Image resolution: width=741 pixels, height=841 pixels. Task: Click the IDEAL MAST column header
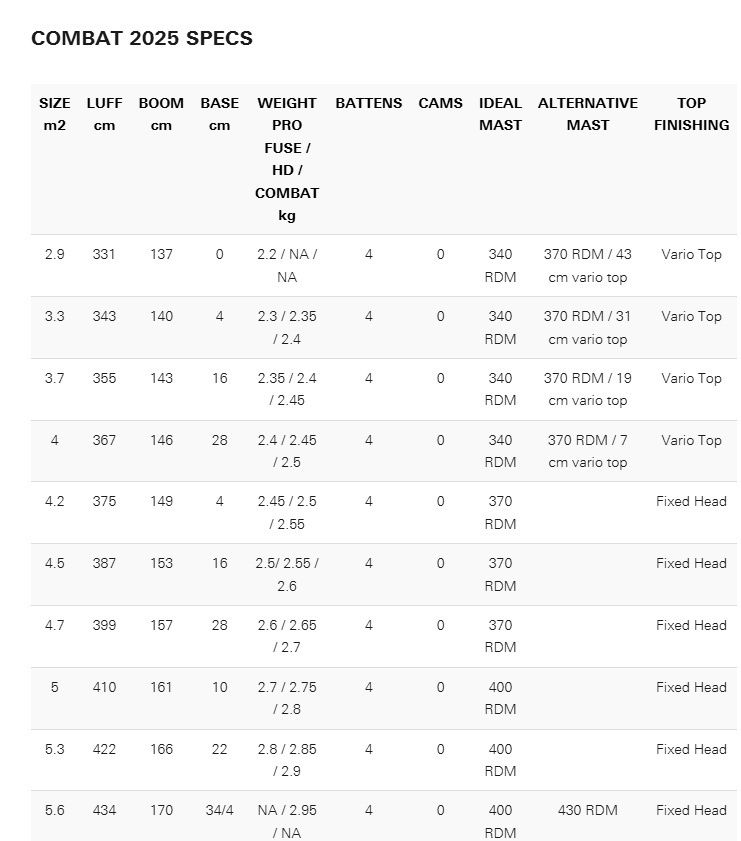(x=500, y=114)
